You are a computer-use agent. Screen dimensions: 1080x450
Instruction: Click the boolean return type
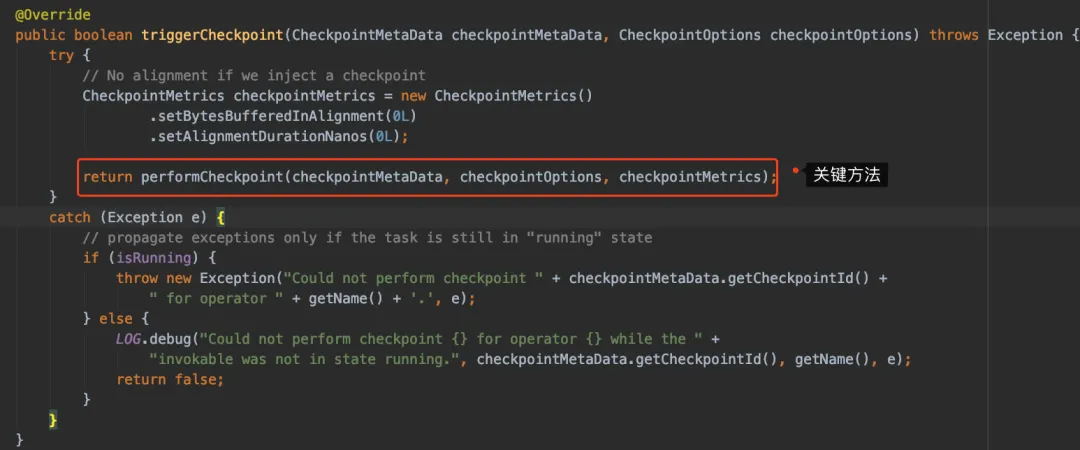coord(103,35)
